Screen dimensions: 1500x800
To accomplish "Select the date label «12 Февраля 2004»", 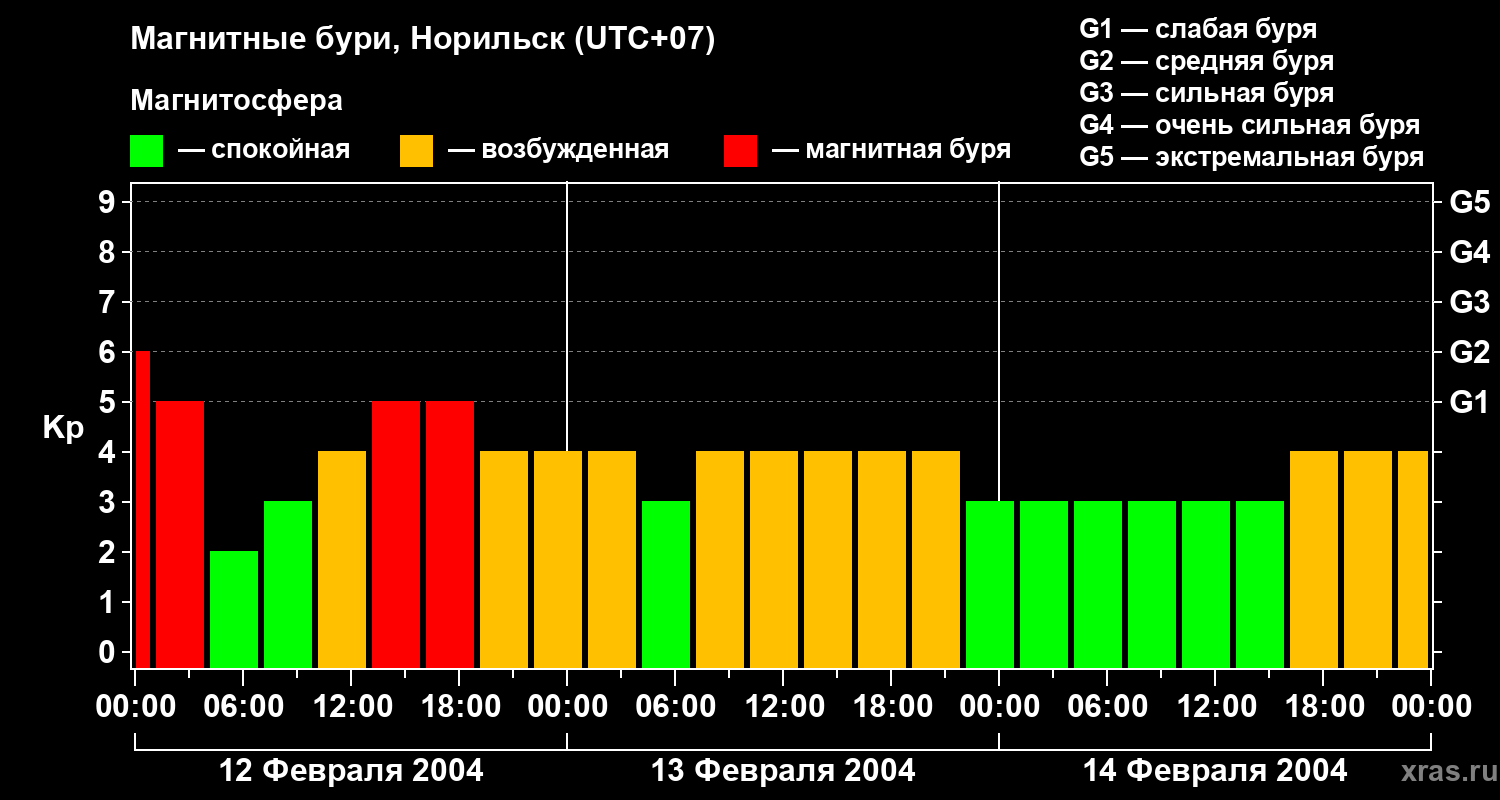I will (x=351, y=770).
